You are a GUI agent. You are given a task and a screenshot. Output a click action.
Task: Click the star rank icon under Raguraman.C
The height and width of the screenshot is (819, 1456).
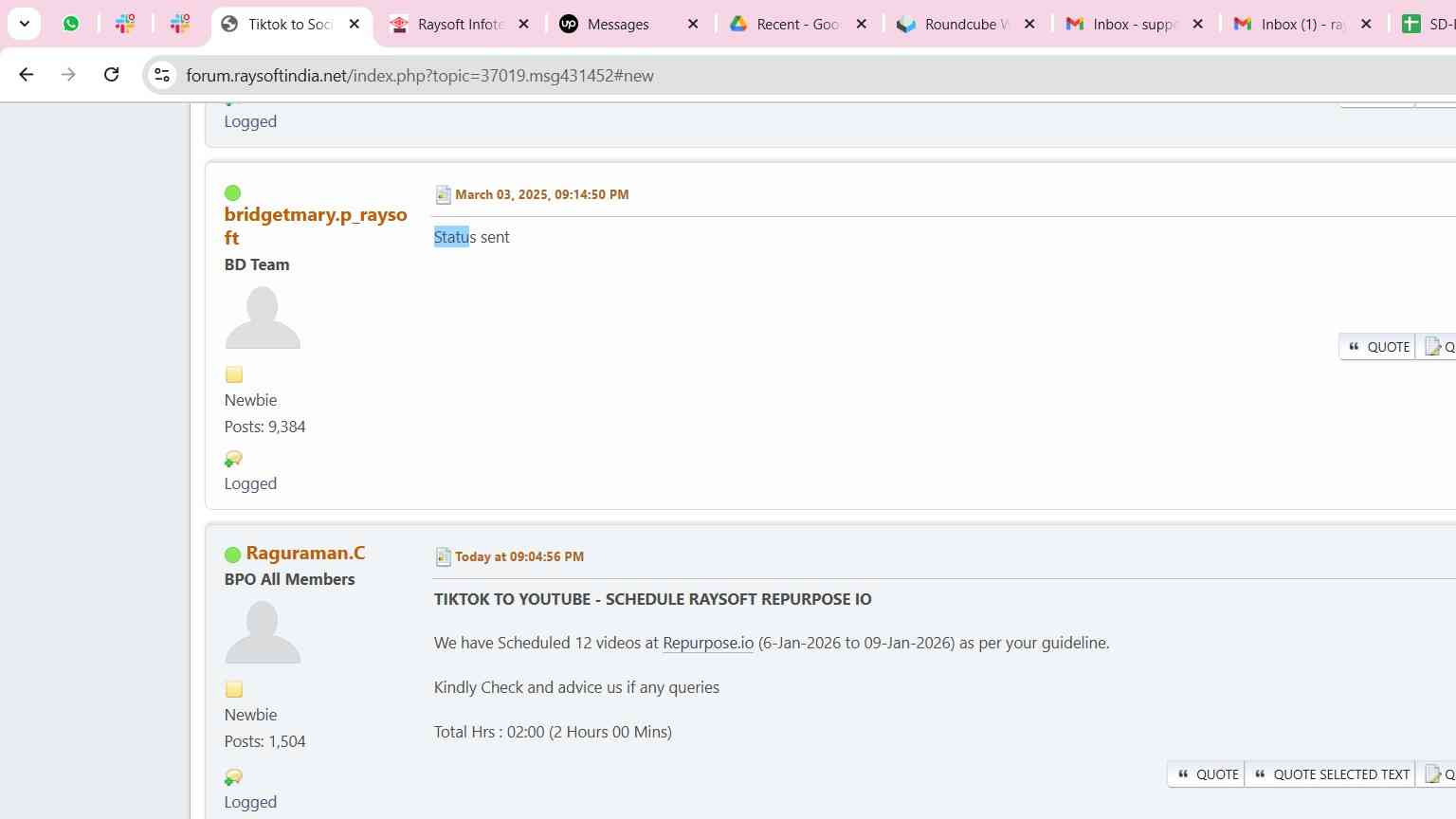(x=234, y=689)
